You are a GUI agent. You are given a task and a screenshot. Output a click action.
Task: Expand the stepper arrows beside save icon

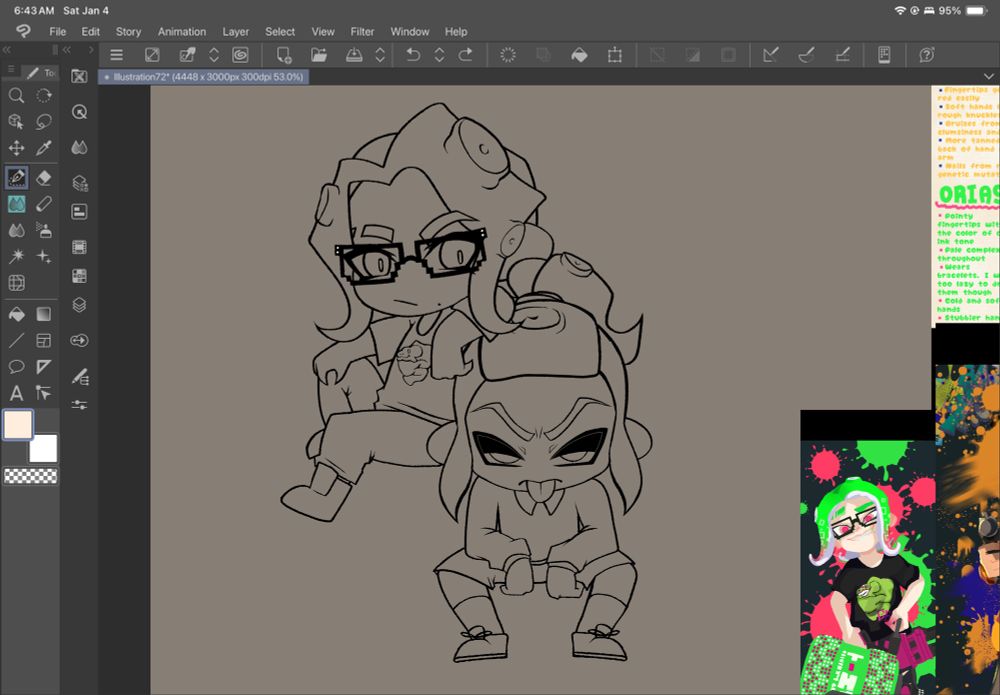(x=380, y=55)
